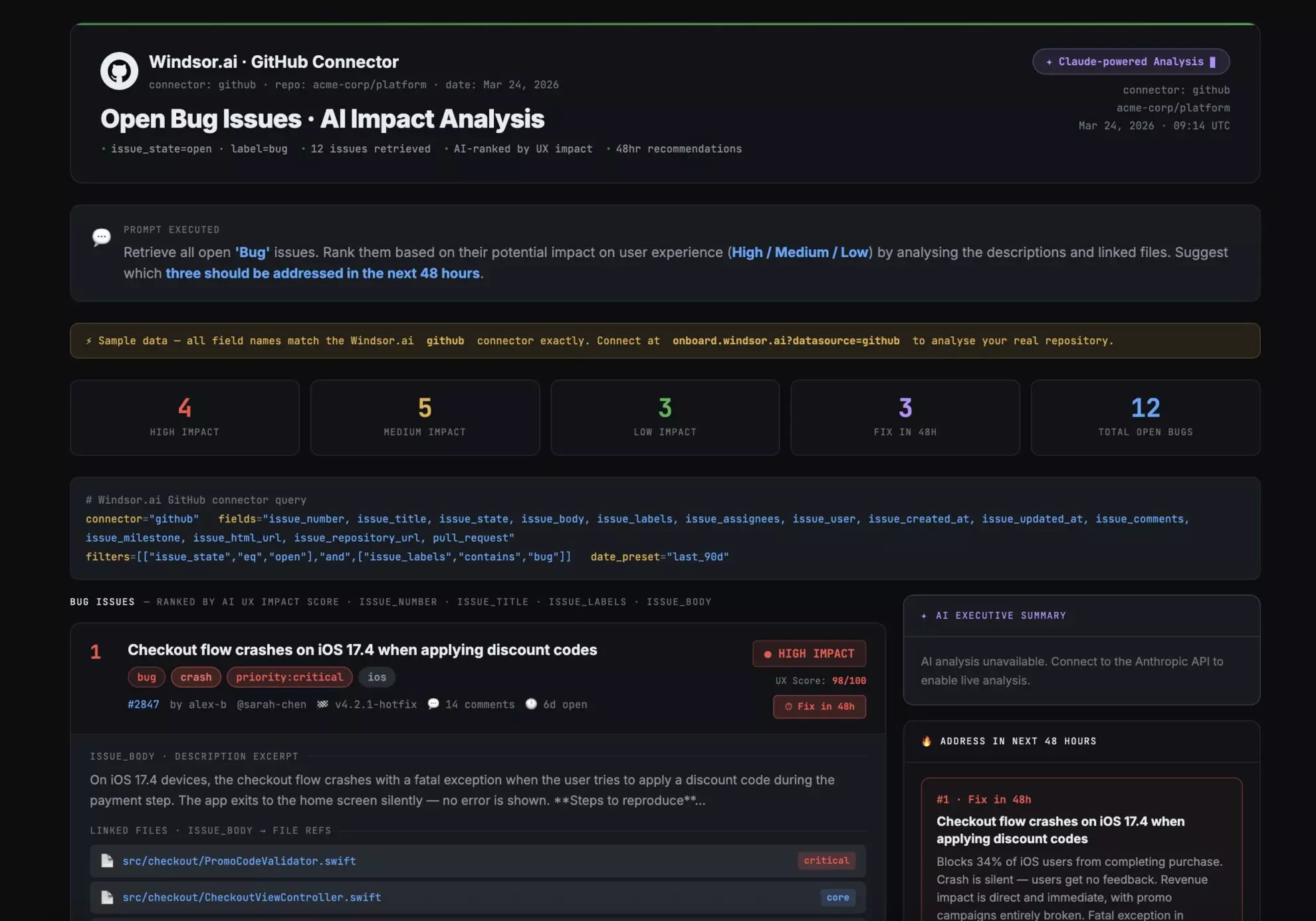1316x921 pixels.
Task: Click the fire icon beside Address in Next 48 Hours
Action: tap(927, 741)
